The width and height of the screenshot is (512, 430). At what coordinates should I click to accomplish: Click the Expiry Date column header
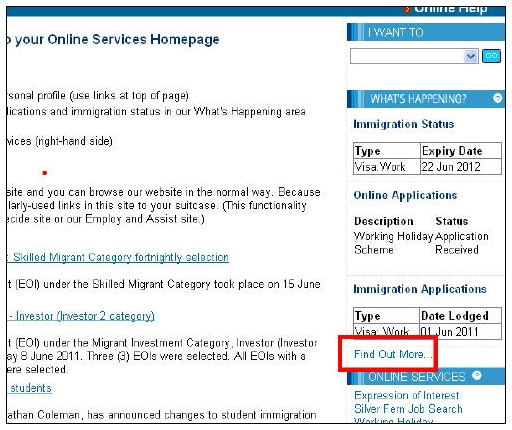point(461,151)
